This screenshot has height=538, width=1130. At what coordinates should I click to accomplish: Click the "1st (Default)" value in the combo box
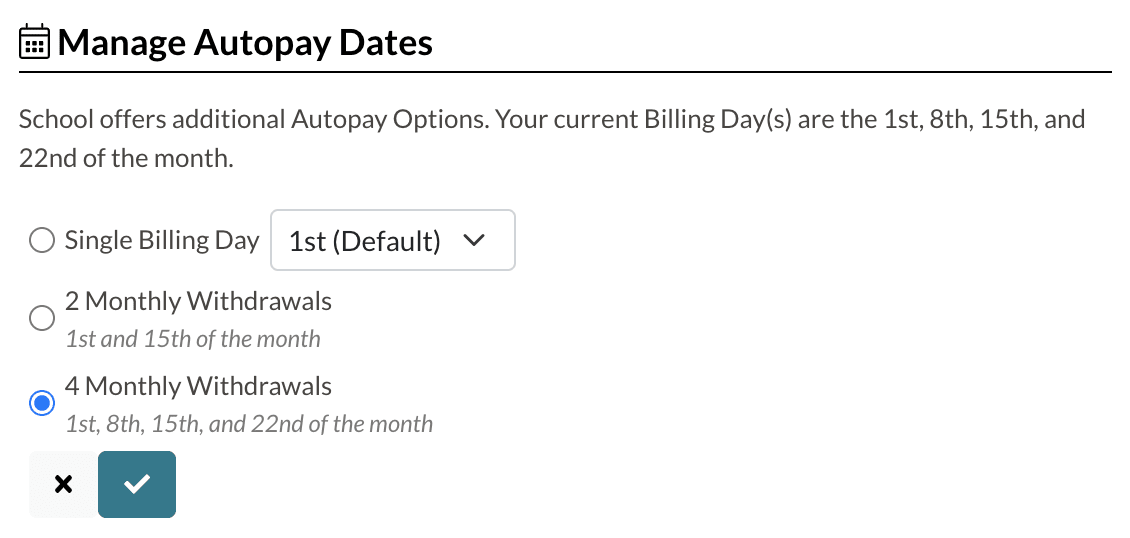pyautogui.click(x=364, y=241)
